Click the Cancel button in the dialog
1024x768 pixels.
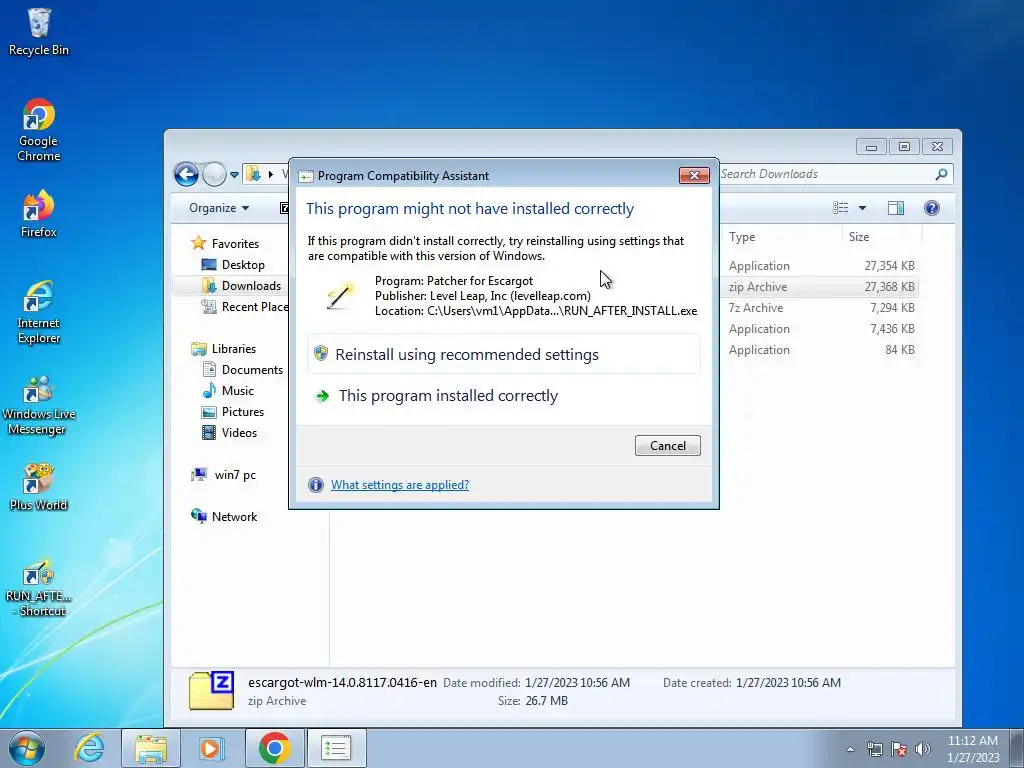(x=667, y=445)
